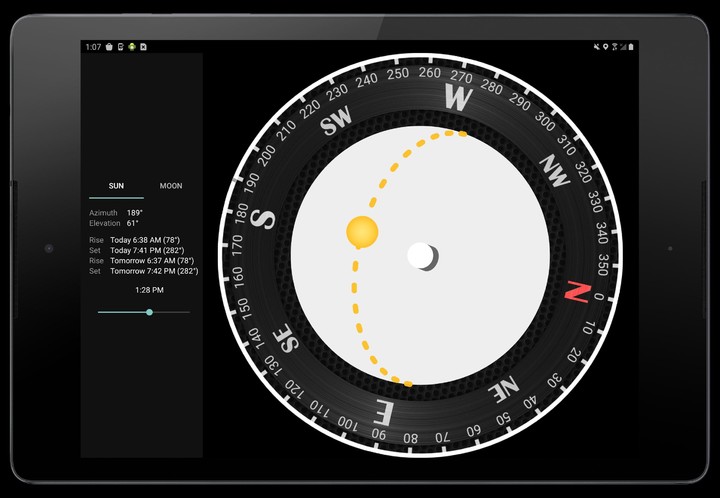Viewport: 720px width, 498px height.
Task: Click the 180 degree mark on the dial
Action: [242, 214]
